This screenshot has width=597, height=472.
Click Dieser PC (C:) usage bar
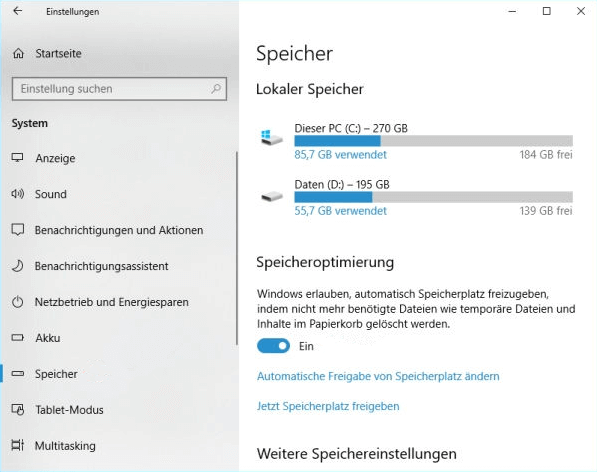click(433, 141)
